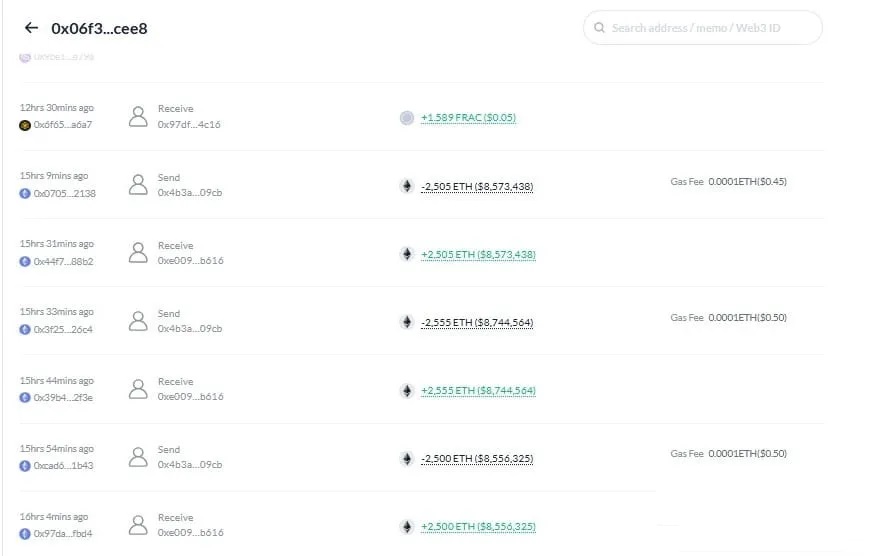Select the 12hrs 30mins ago timestamp
This screenshot has height=556, width=884.
pos(56,108)
